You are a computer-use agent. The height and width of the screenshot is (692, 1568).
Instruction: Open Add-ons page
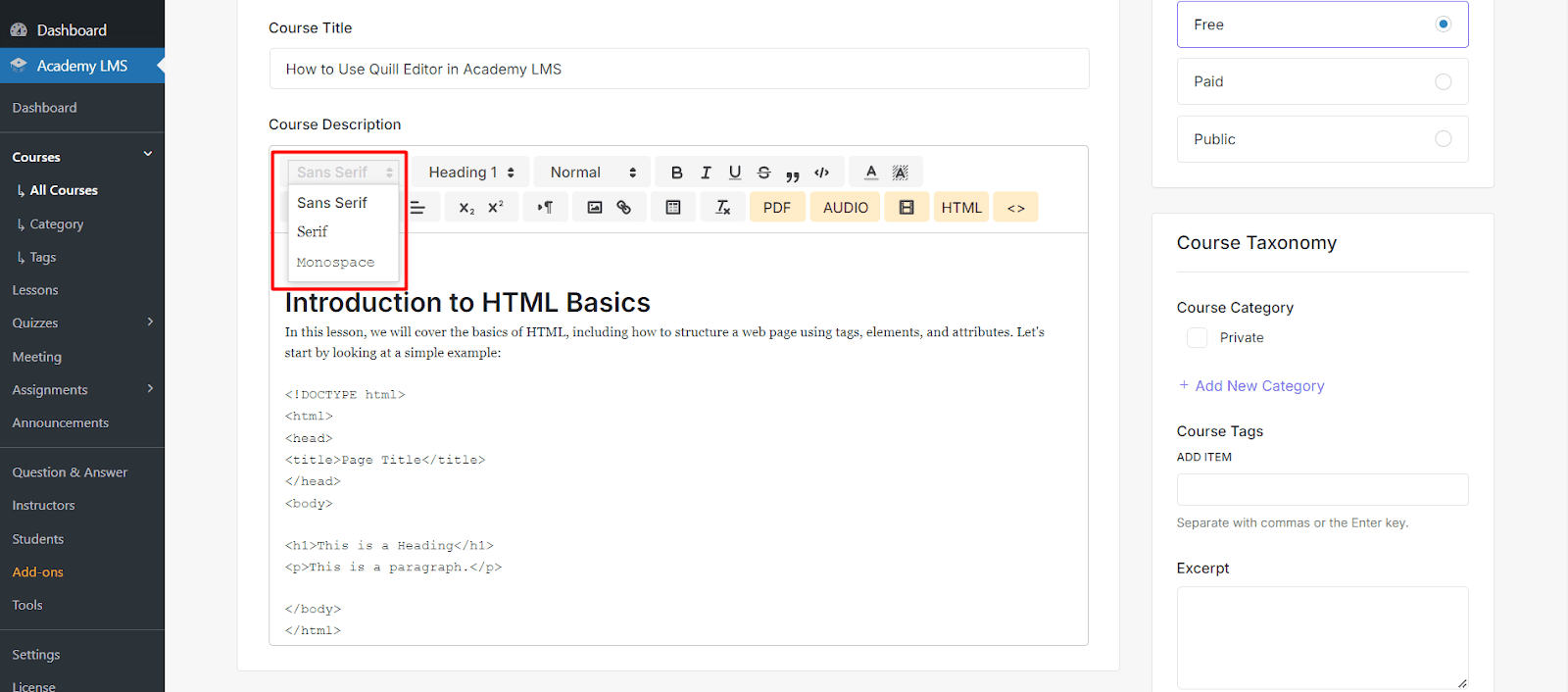pyautogui.click(x=38, y=572)
